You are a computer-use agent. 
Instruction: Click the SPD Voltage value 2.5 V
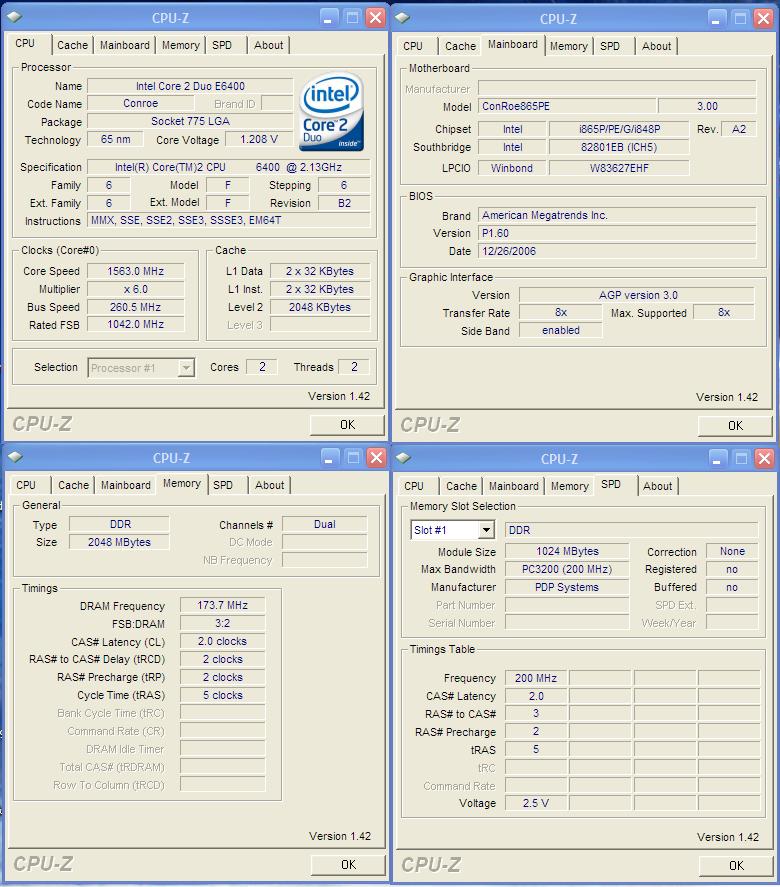click(x=536, y=803)
